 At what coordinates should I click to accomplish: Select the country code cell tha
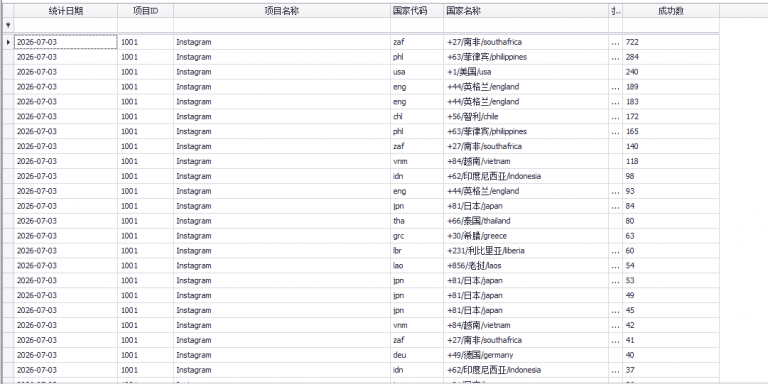tap(417, 221)
